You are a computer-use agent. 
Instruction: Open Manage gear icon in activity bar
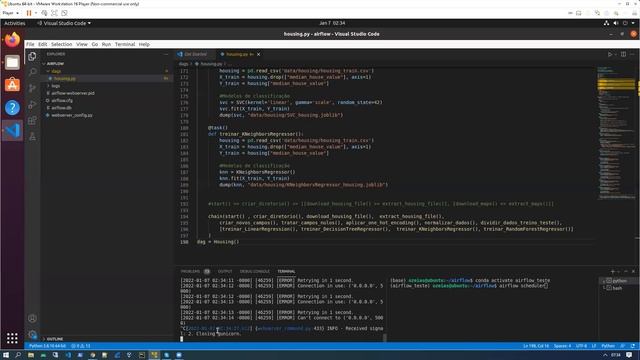click(x=32, y=334)
